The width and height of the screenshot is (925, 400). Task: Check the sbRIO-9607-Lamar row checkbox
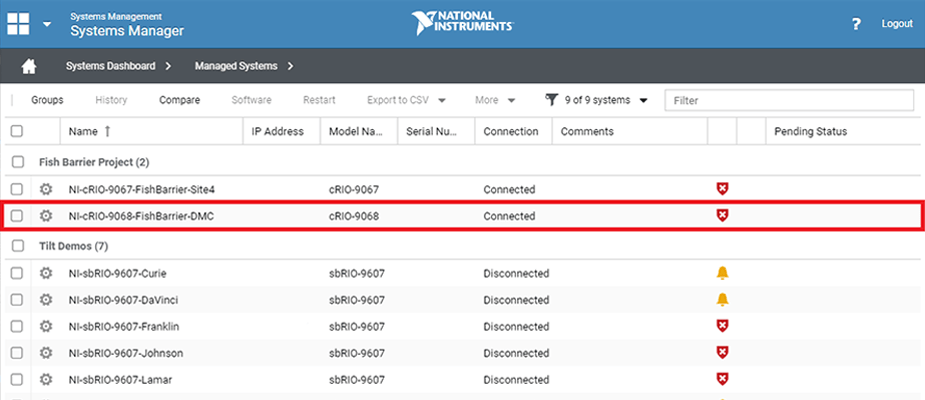point(17,379)
